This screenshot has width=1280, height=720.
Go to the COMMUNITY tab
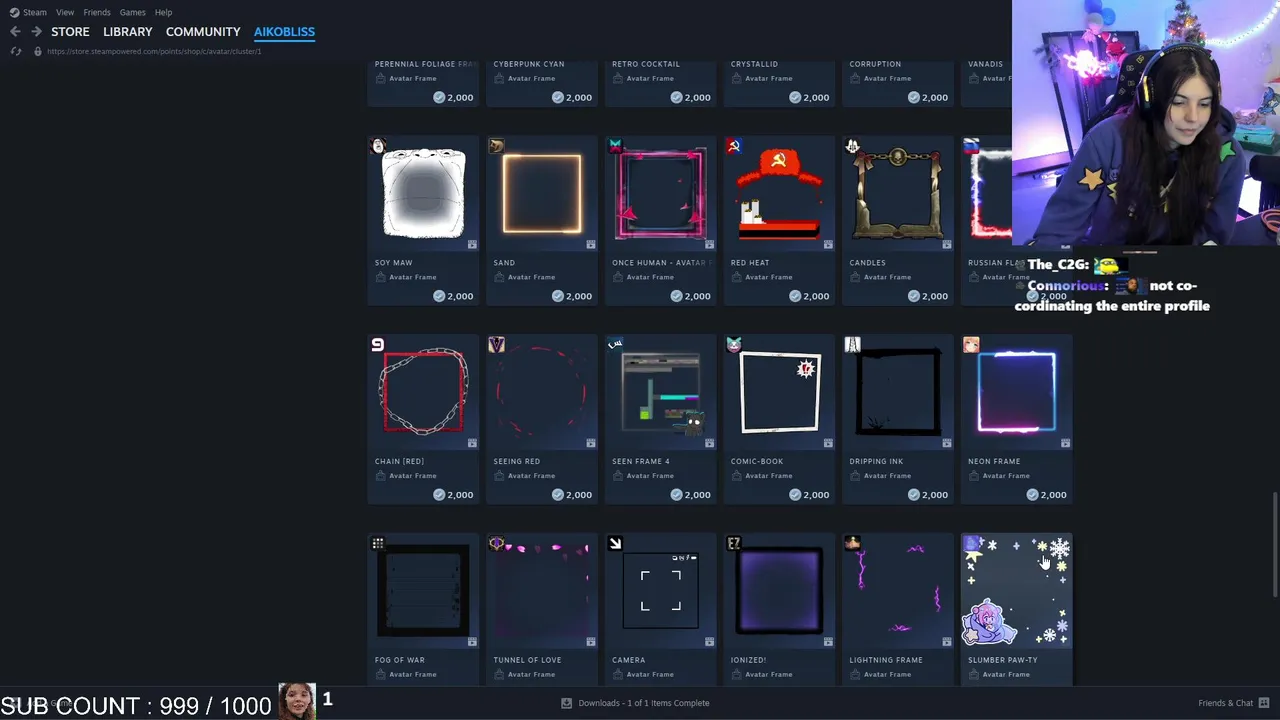click(x=203, y=32)
